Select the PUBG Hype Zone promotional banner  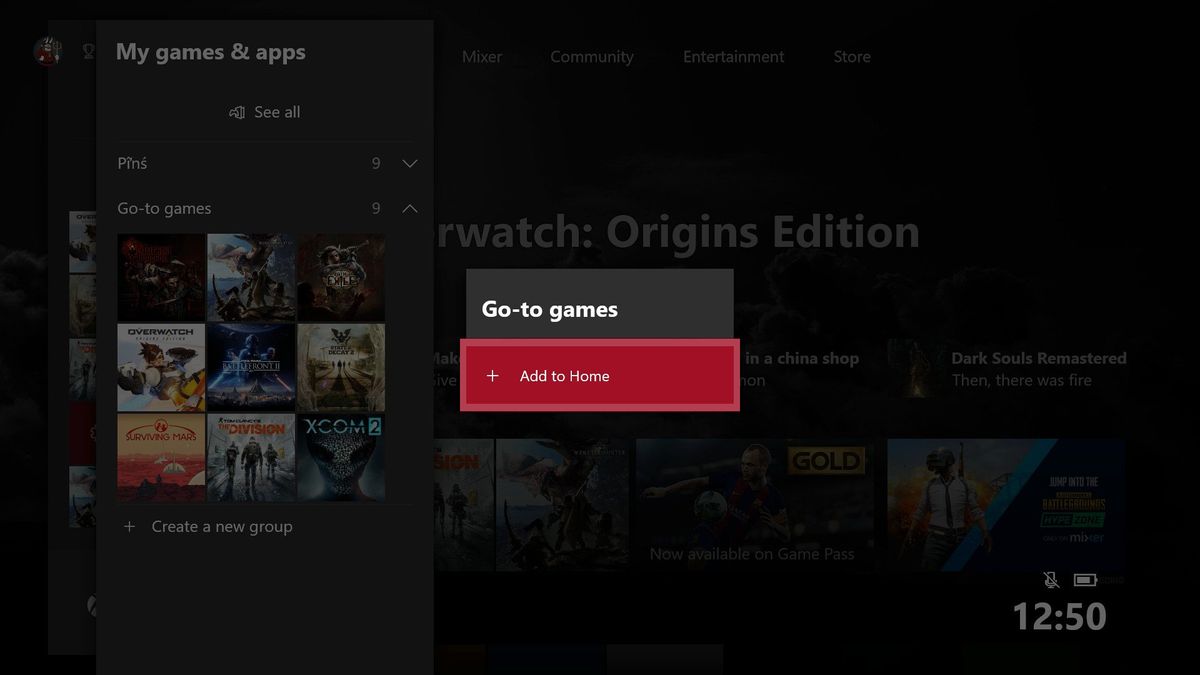point(1005,503)
